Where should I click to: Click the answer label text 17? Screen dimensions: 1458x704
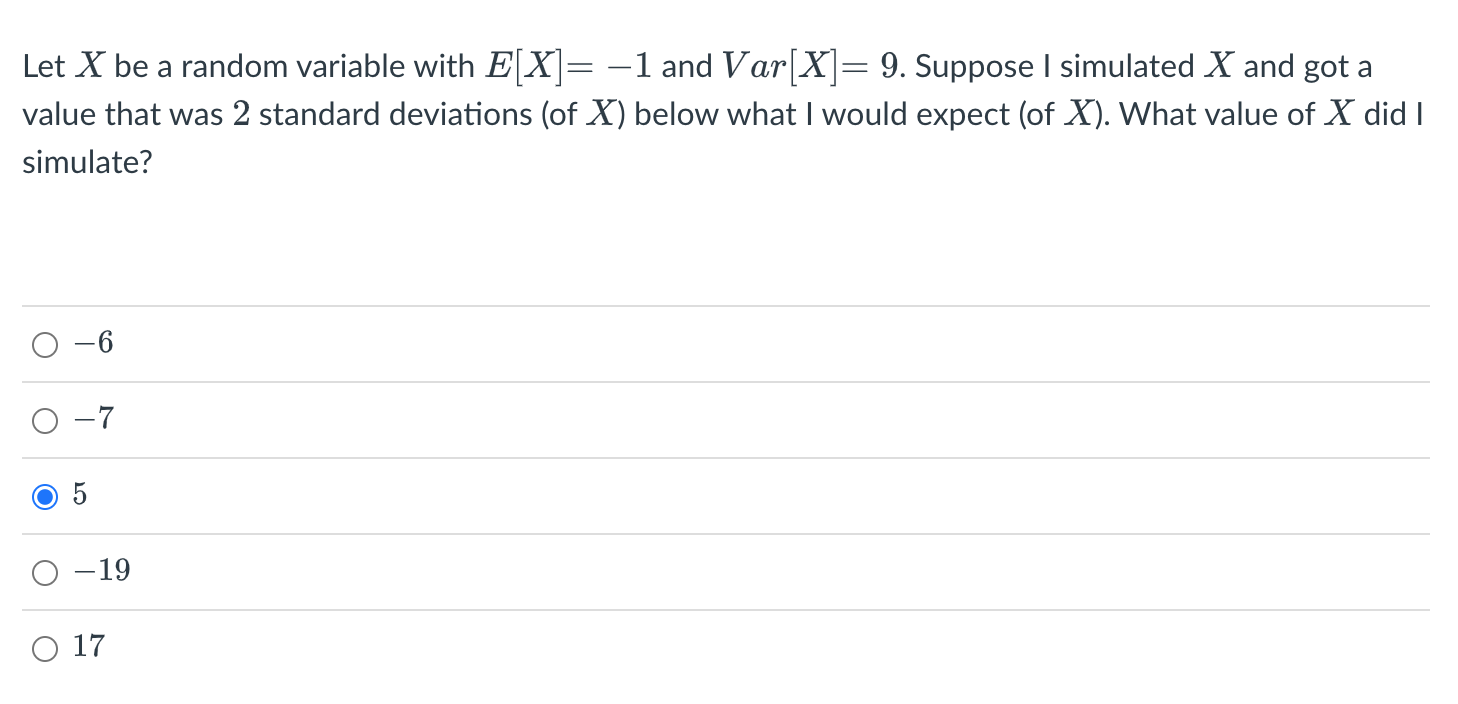point(87,645)
